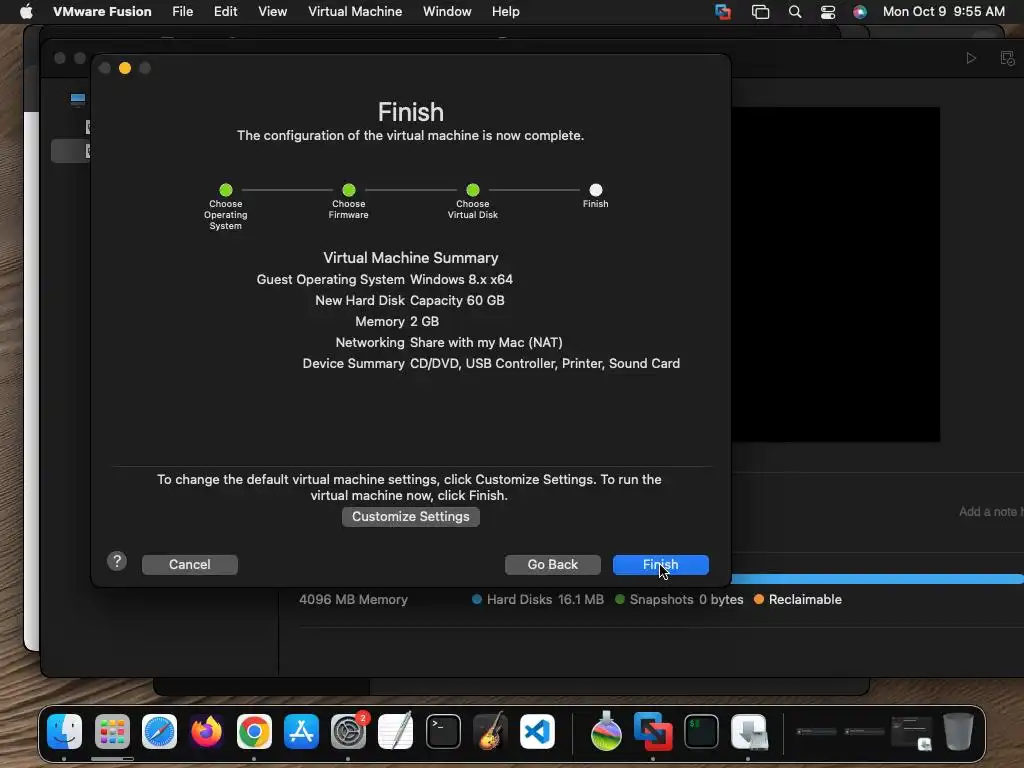Open VMware Fusion from the Dock
This screenshot has width=1024, height=768.
pyautogui.click(x=653, y=731)
